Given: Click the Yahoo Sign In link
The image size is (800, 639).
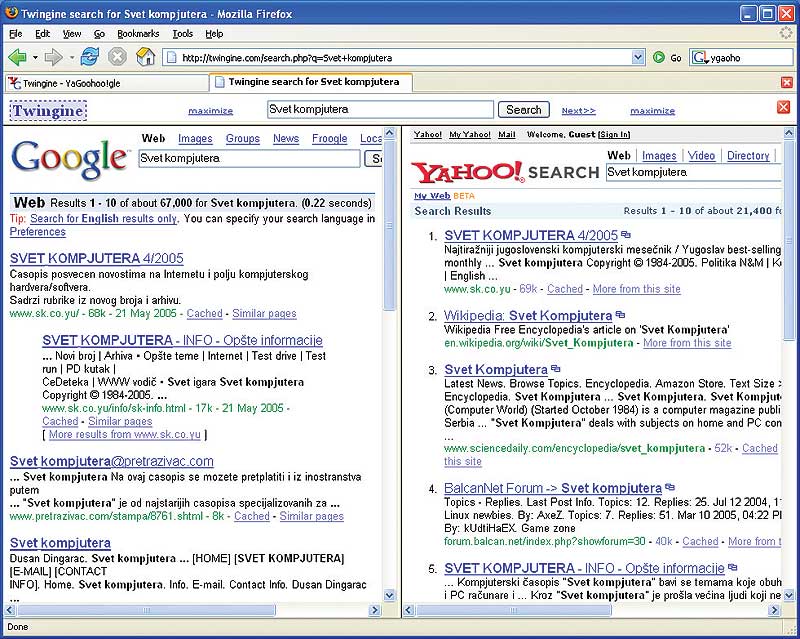Looking at the screenshot, I should pyautogui.click(x=614, y=135).
